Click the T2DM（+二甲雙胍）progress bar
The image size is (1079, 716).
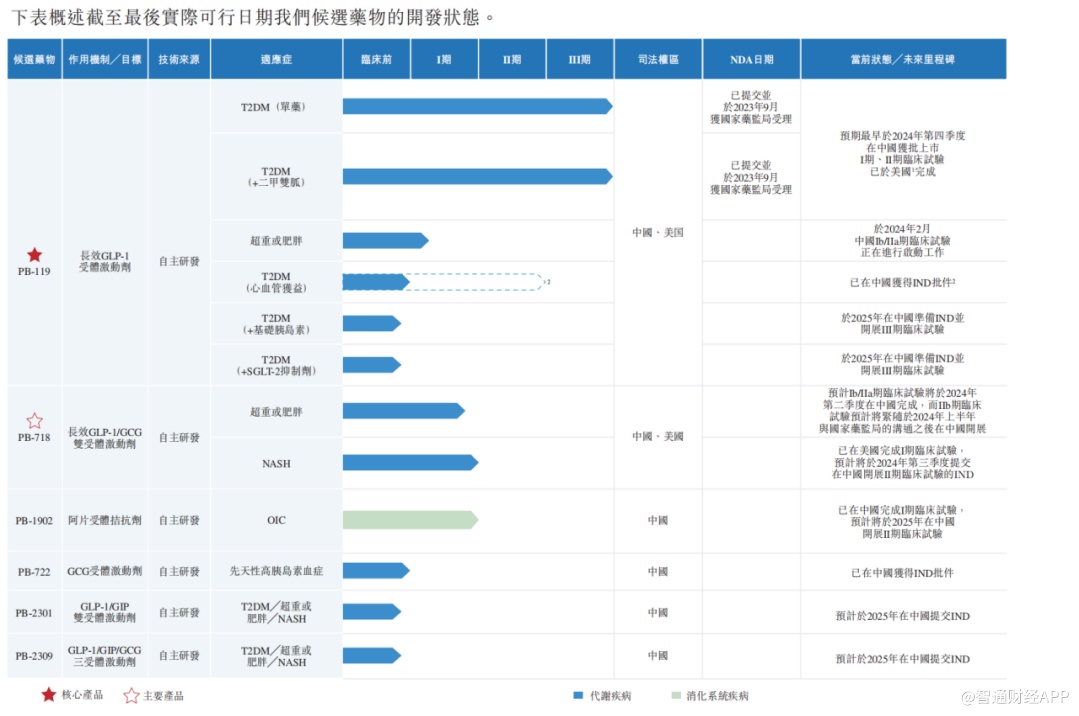pyautogui.click(x=478, y=177)
